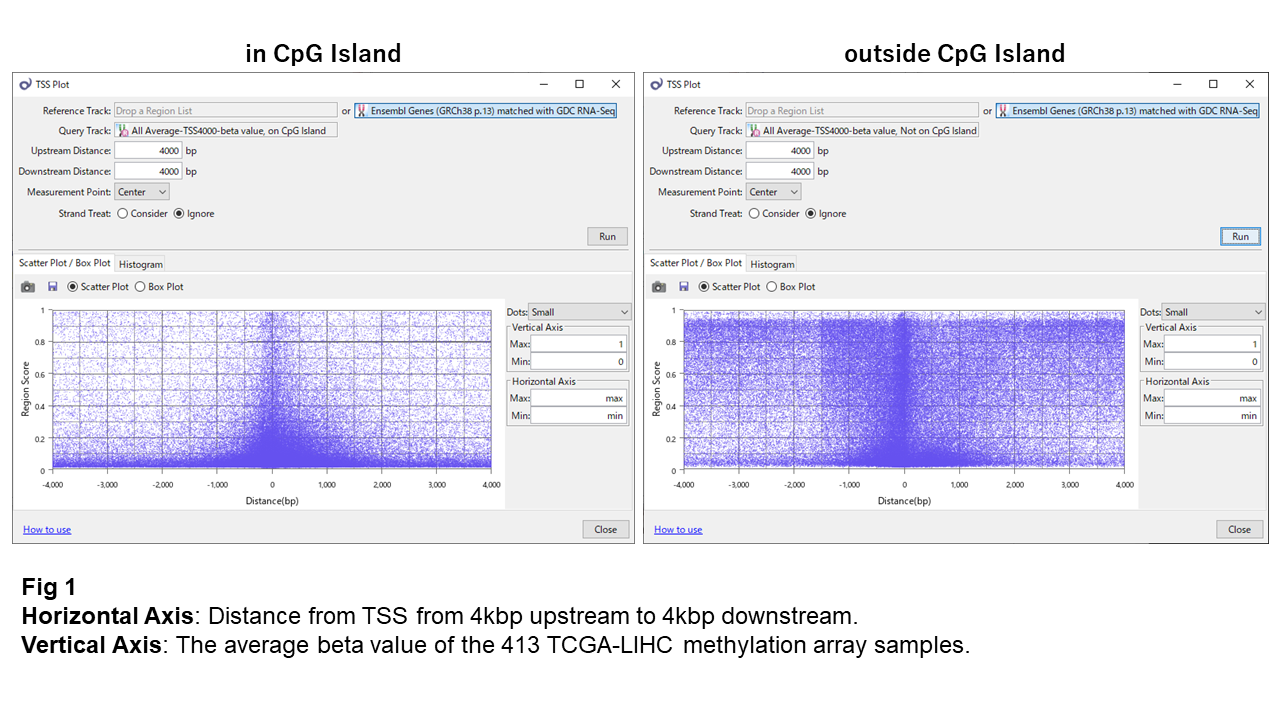Select Consider strand option in left window

pos(123,214)
